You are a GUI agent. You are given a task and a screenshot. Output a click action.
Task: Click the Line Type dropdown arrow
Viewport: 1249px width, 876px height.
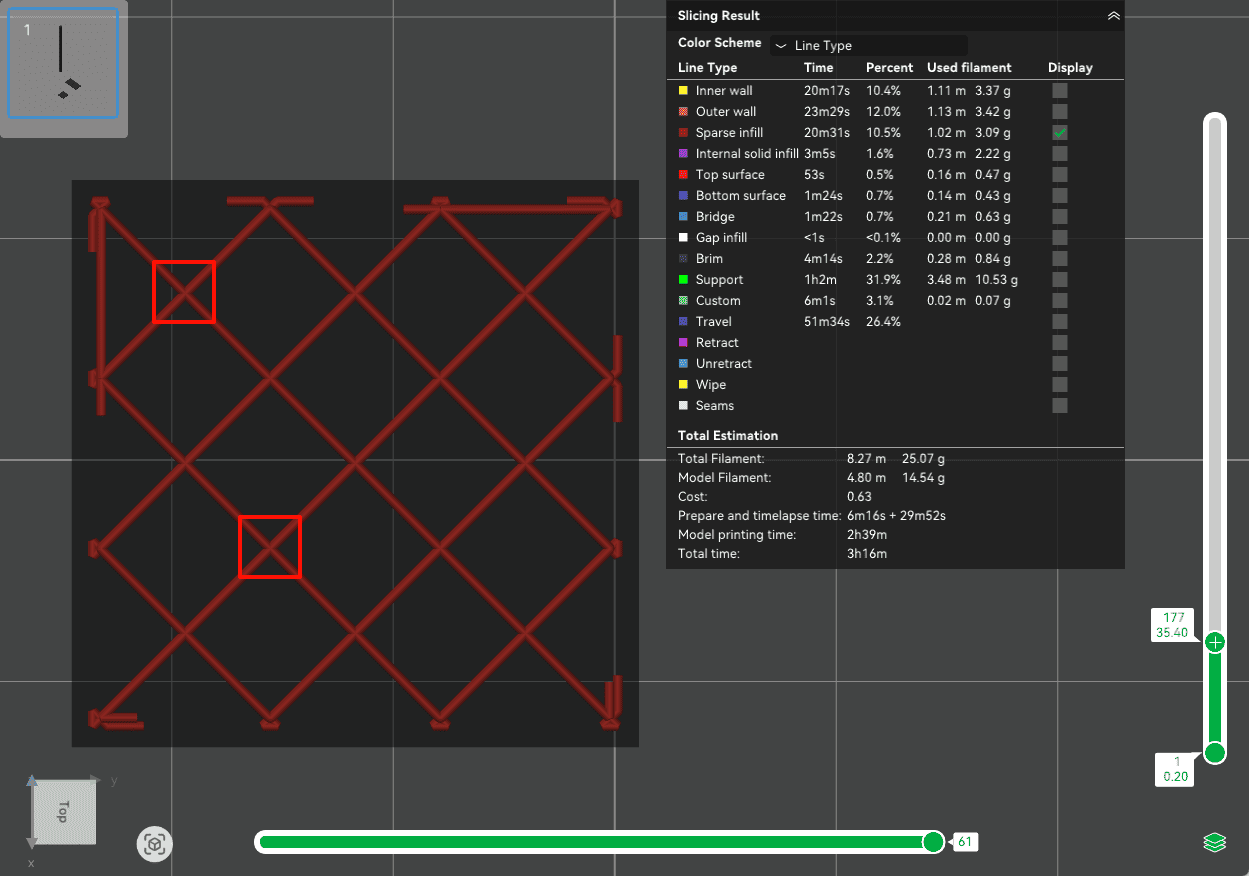coord(781,46)
